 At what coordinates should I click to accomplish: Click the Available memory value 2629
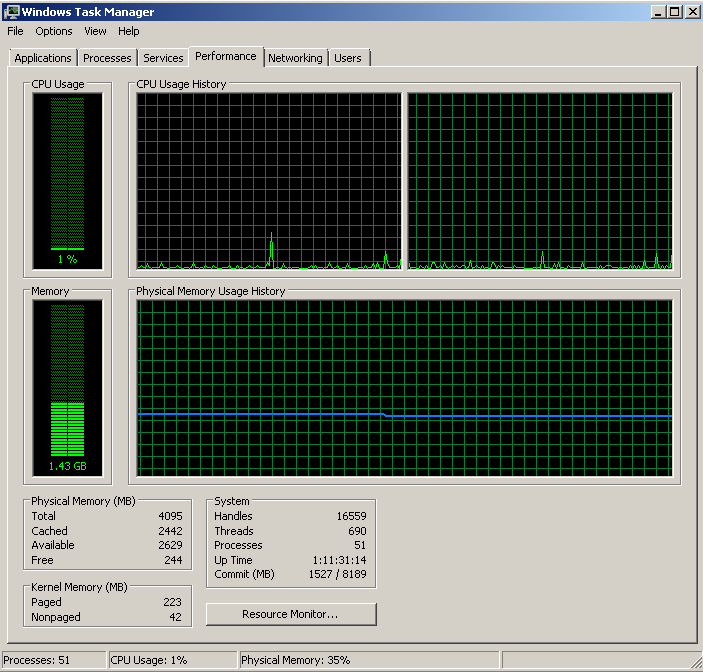pyautogui.click(x=170, y=545)
